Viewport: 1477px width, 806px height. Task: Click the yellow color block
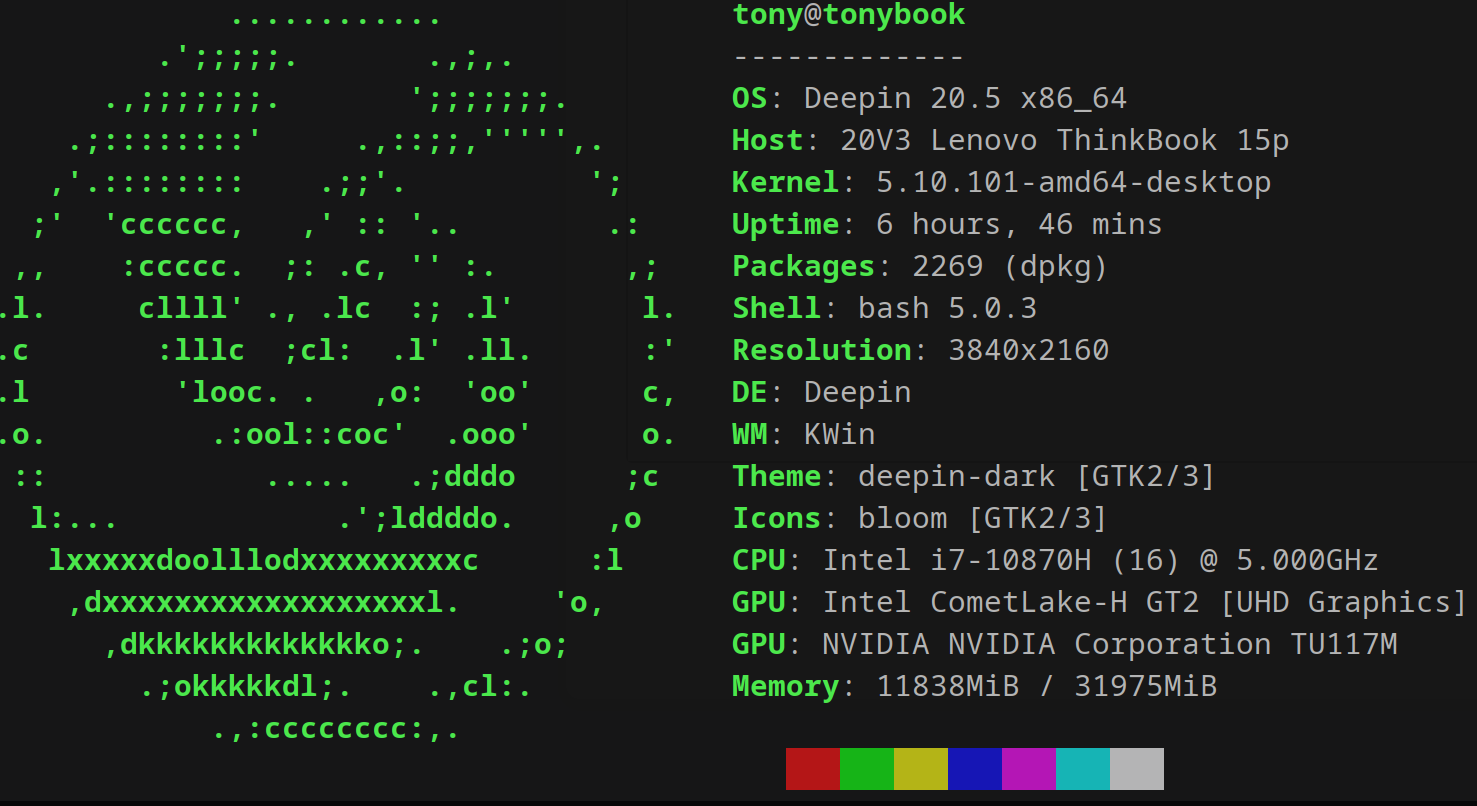point(920,769)
